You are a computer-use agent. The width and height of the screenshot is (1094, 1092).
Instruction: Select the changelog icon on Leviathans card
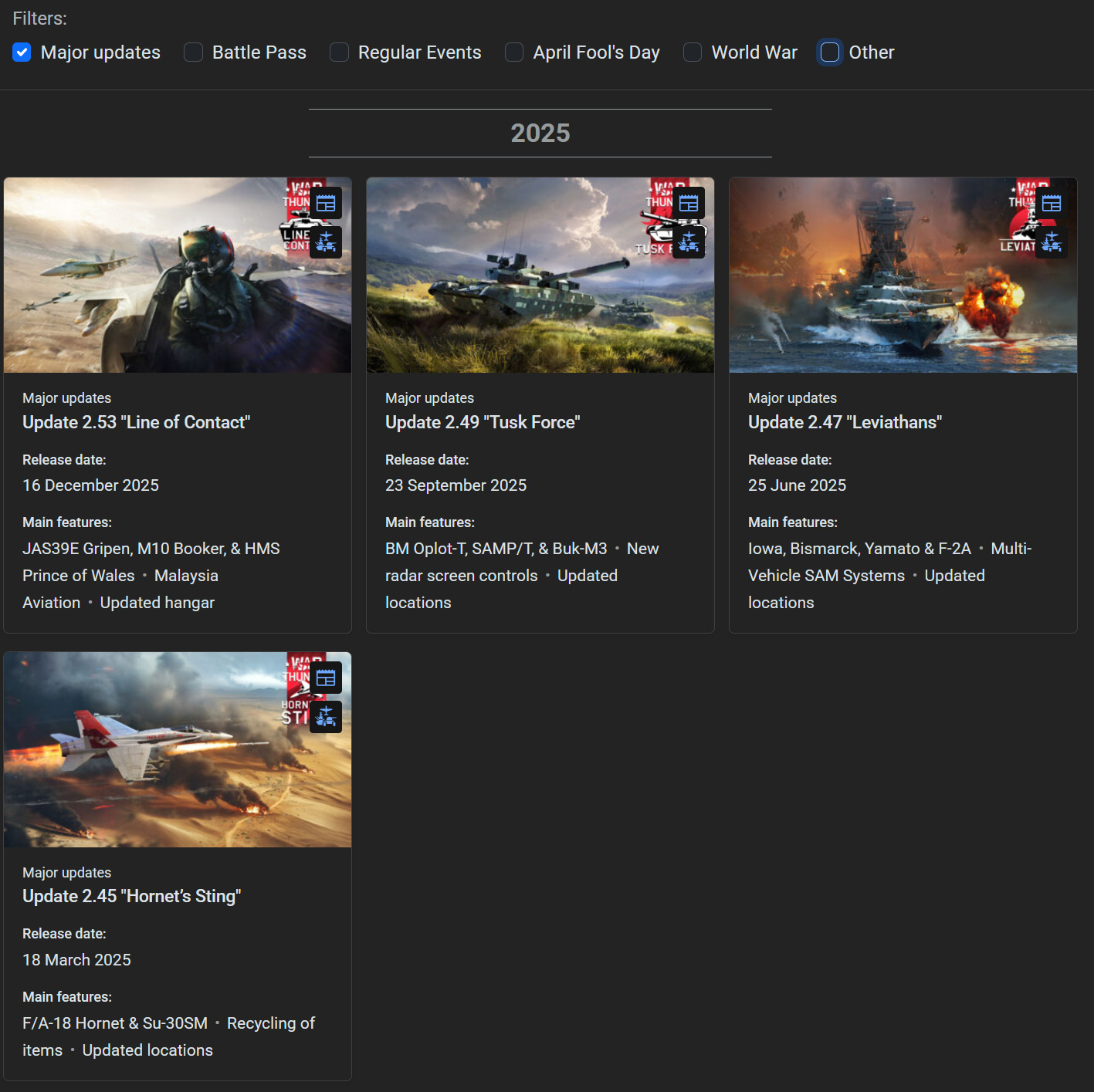tap(1052, 204)
